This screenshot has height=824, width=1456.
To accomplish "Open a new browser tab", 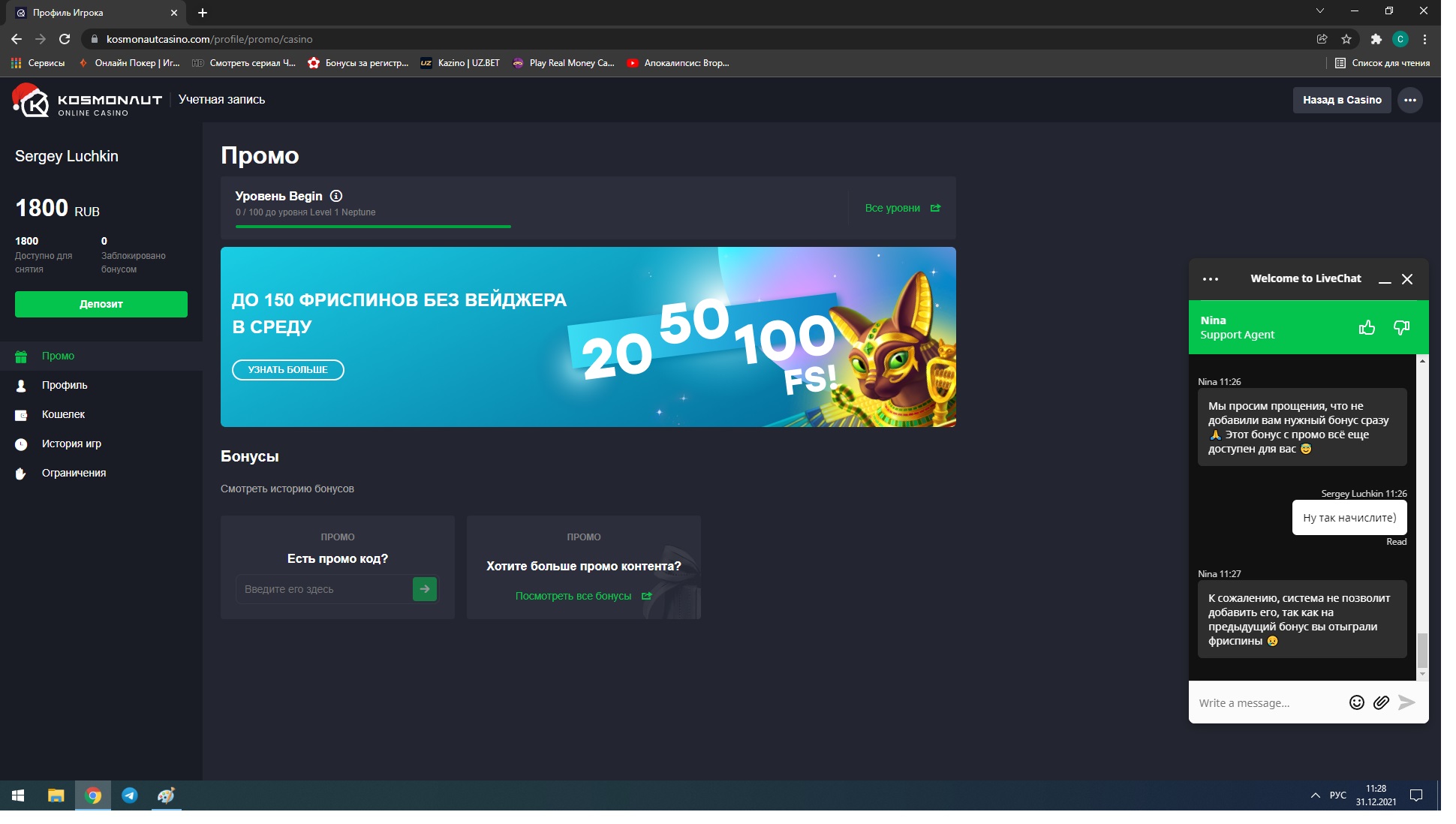I will 203,13.
